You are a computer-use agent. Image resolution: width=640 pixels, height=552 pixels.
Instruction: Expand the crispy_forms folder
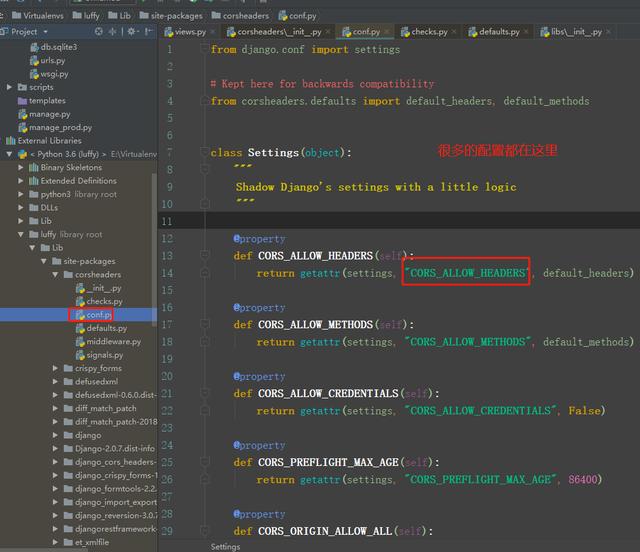tap(55, 368)
